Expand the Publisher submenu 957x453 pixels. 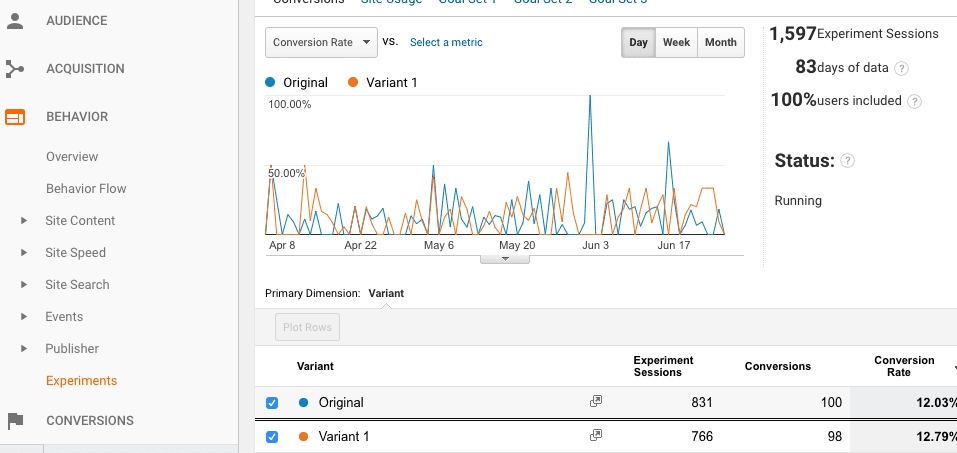pos(24,349)
